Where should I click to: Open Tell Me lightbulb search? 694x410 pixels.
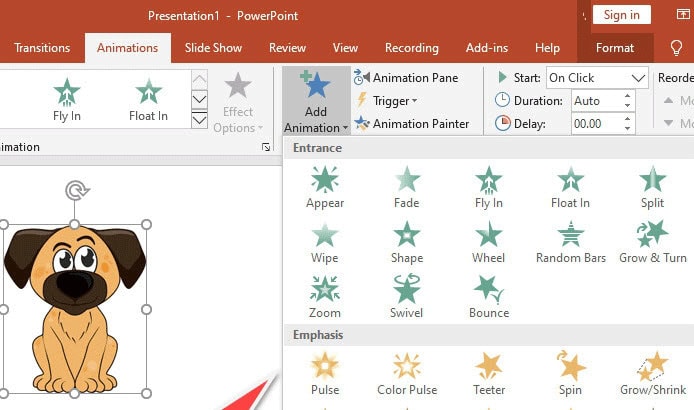(x=676, y=48)
